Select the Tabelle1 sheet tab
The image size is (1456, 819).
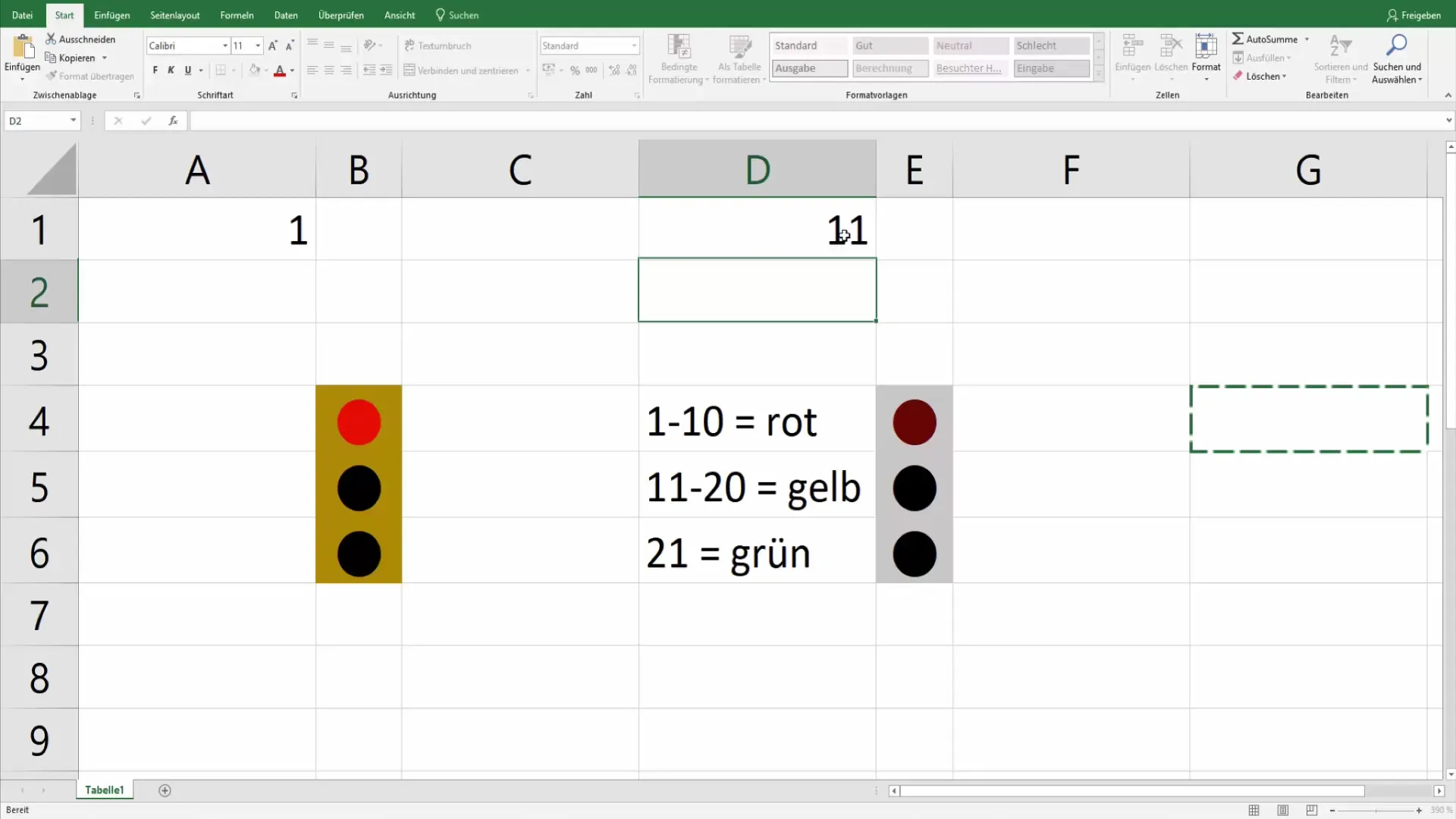pos(105,790)
